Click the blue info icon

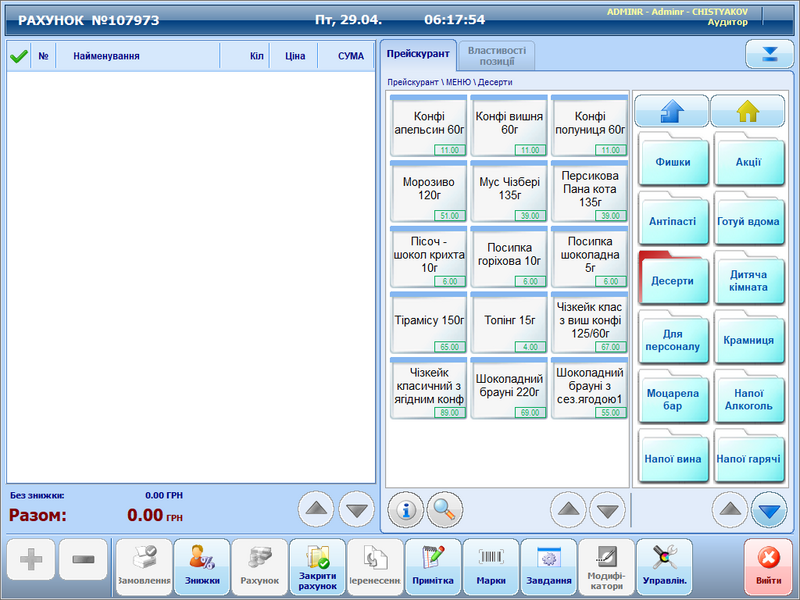[405, 510]
